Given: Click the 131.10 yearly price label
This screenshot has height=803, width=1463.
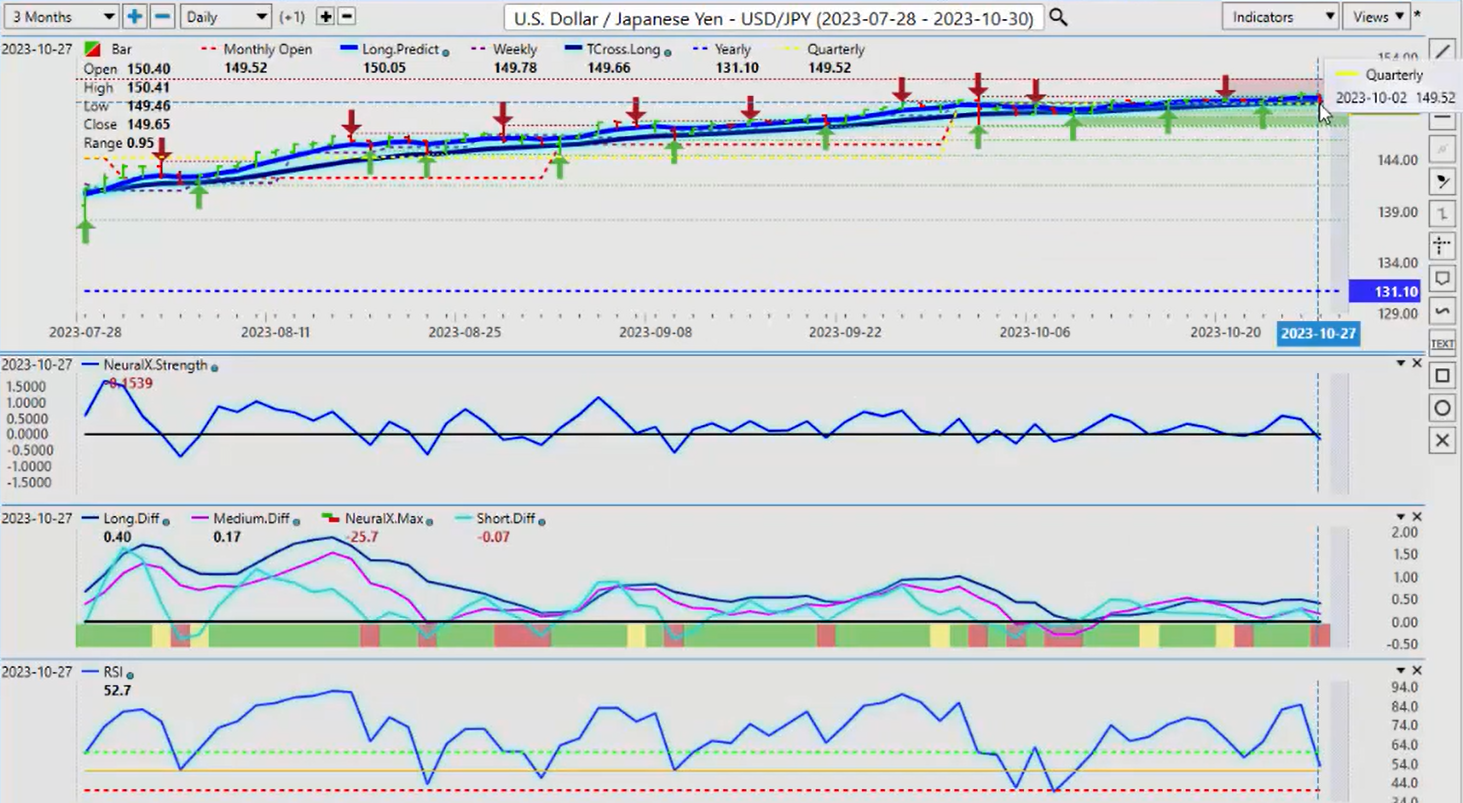Looking at the screenshot, I should pyautogui.click(x=1384, y=291).
